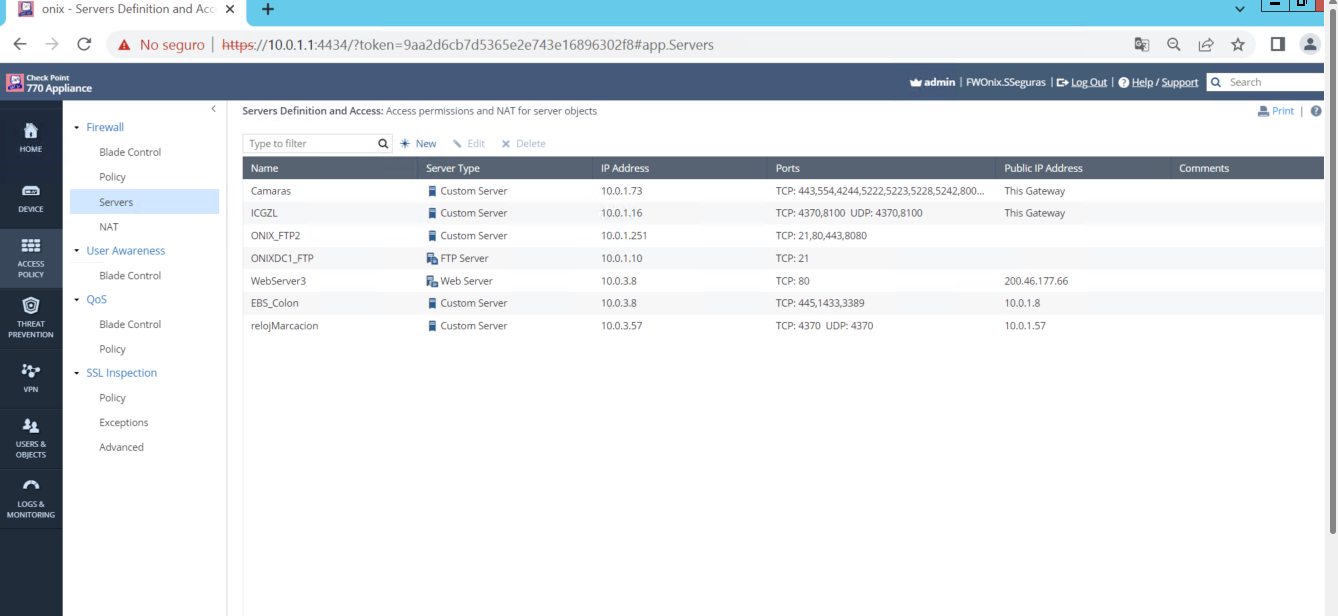Select the WebServer3 row
Image resolution: width=1338 pixels, height=616 pixels.
279,281
